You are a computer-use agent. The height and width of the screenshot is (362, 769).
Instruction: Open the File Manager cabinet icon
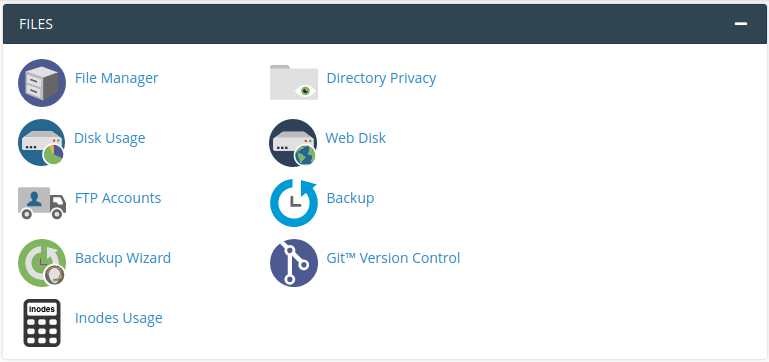42,83
